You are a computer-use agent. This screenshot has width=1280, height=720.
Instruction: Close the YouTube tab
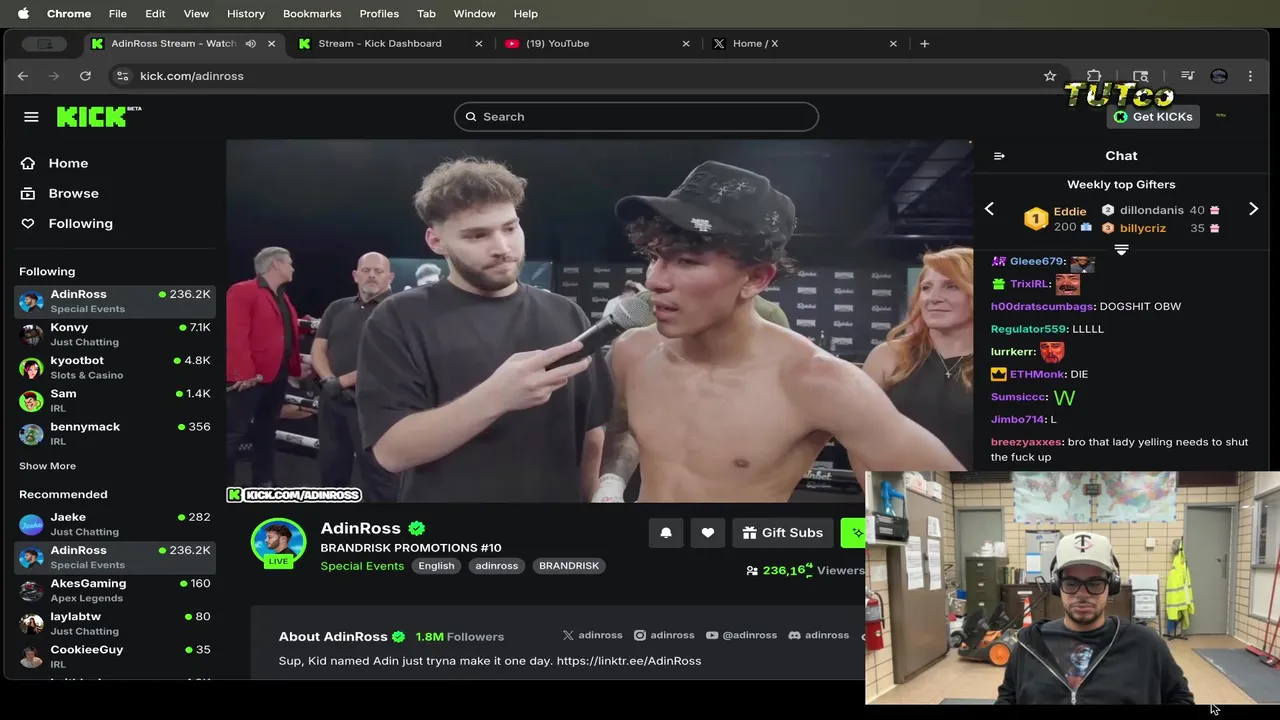coord(686,44)
